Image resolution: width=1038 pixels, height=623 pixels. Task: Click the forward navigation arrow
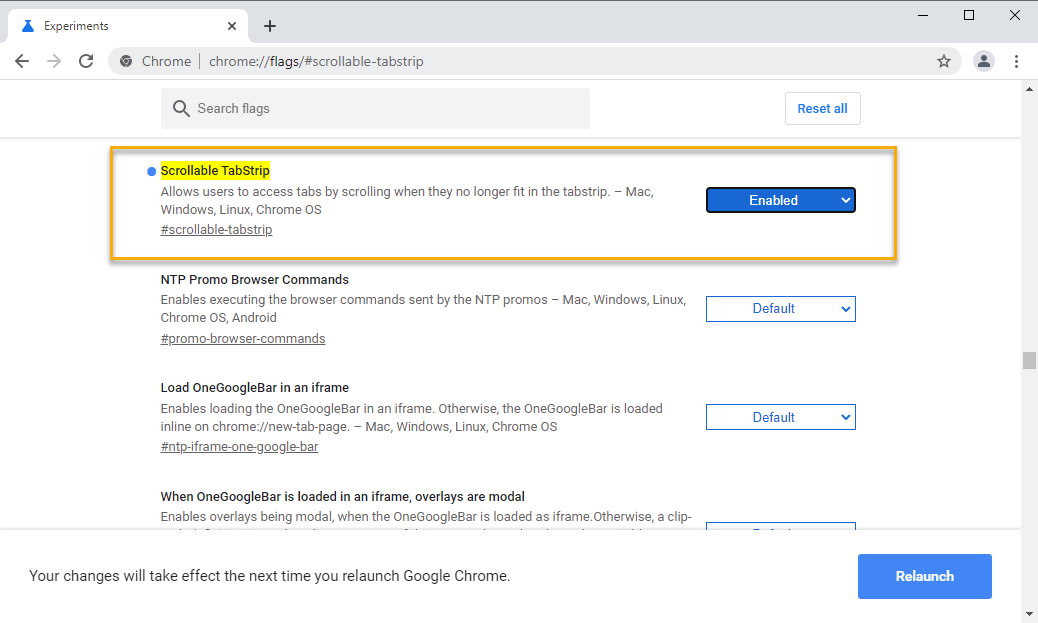[54, 61]
